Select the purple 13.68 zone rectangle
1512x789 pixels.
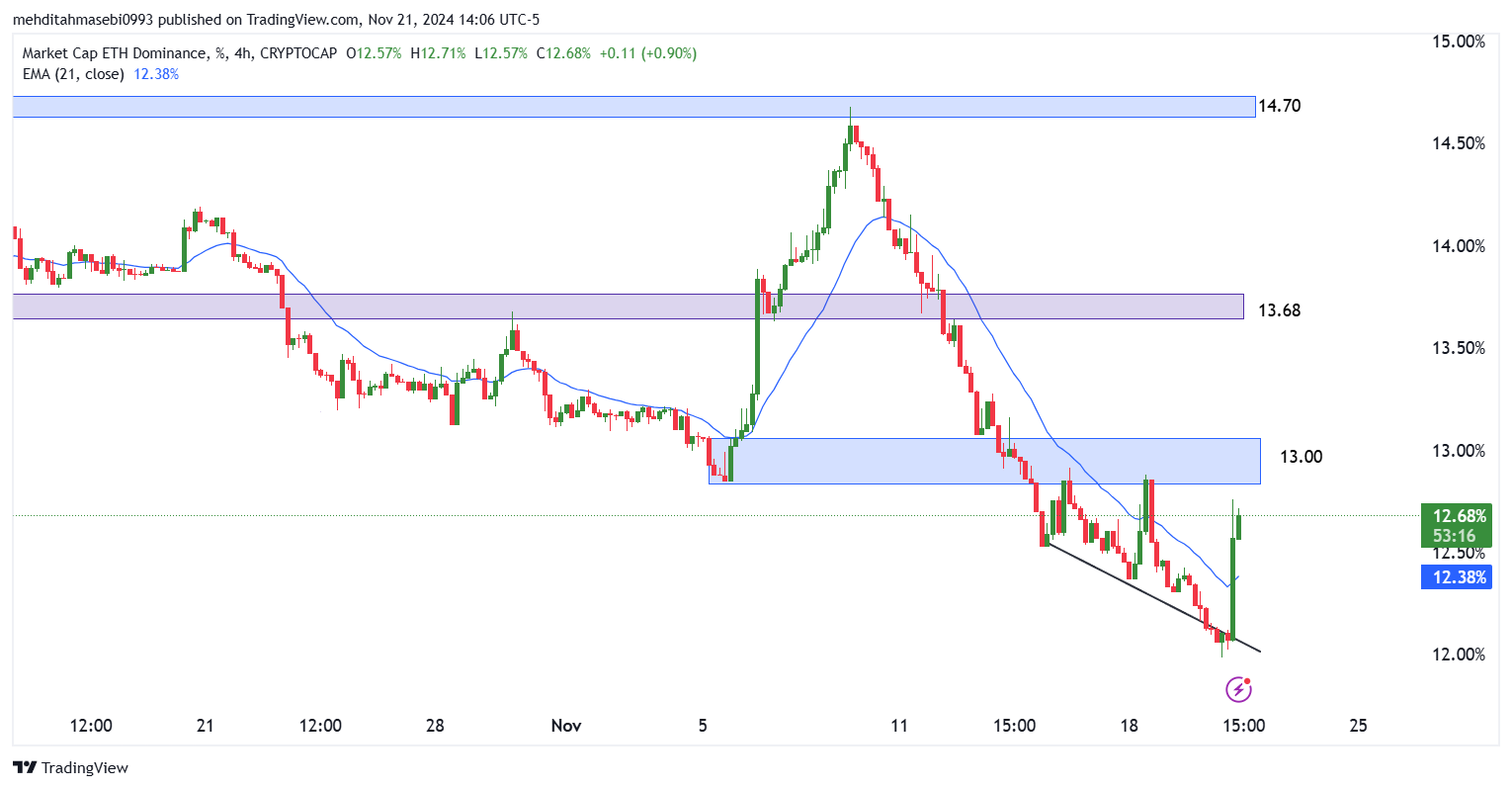coord(628,307)
